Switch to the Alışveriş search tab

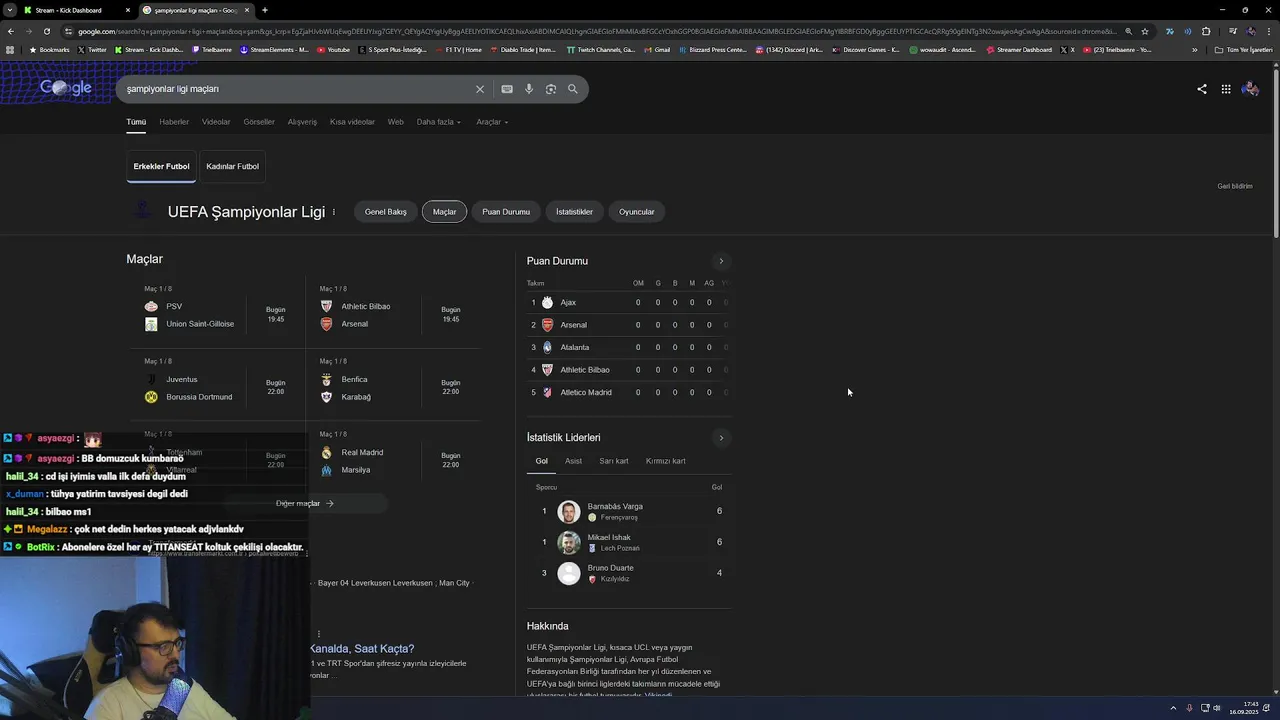coord(302,122)
